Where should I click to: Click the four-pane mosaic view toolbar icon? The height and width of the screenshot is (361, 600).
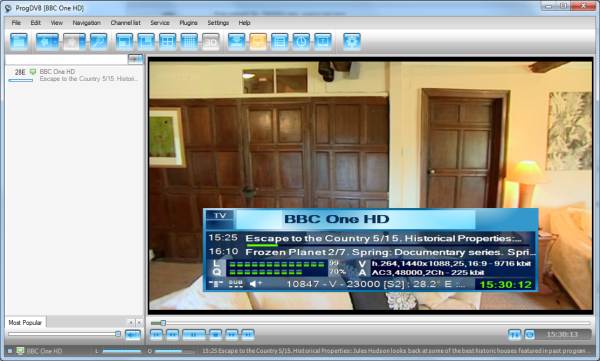168,42
